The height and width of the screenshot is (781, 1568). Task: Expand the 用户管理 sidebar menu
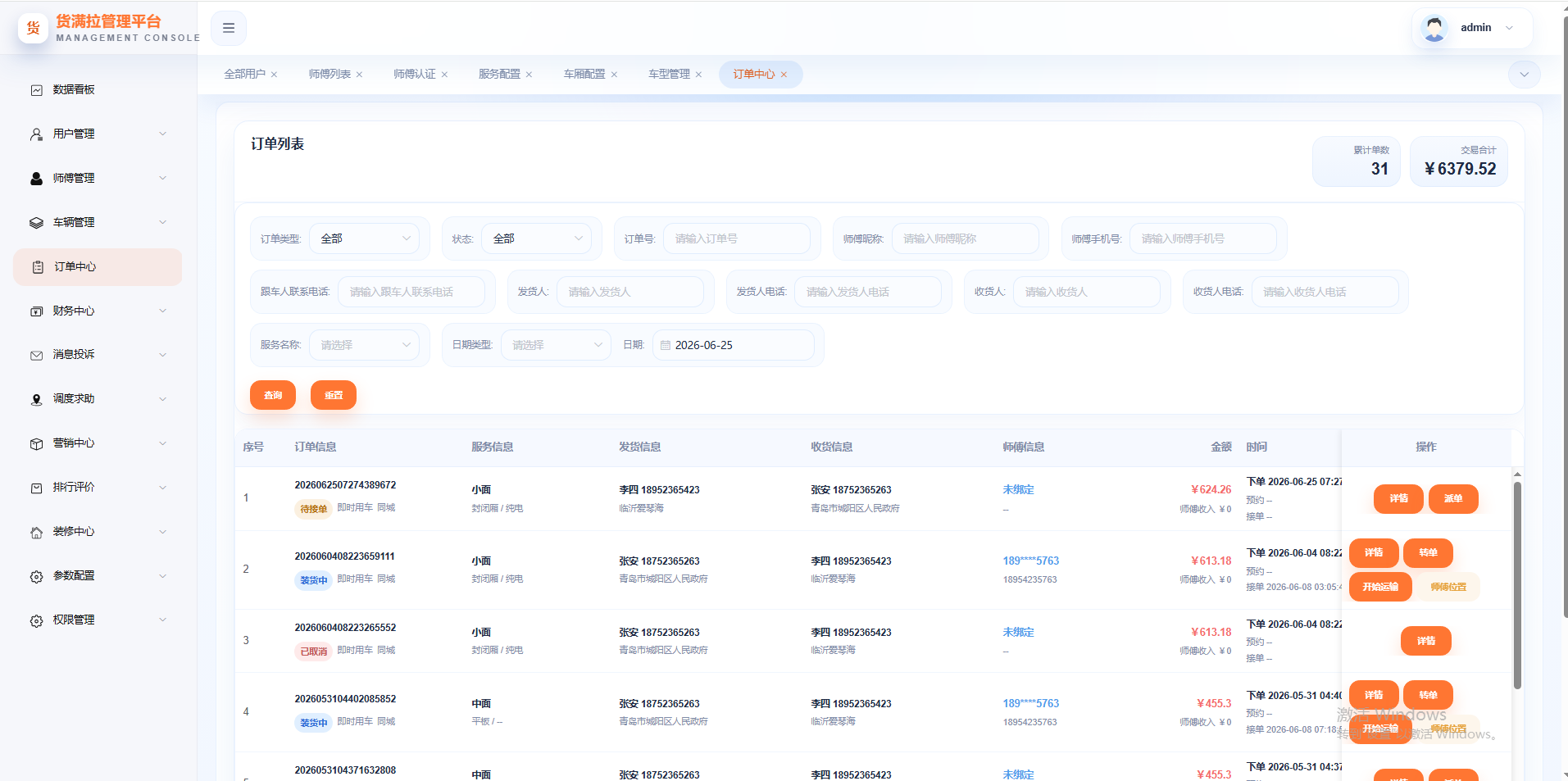[x=98, y=134]
